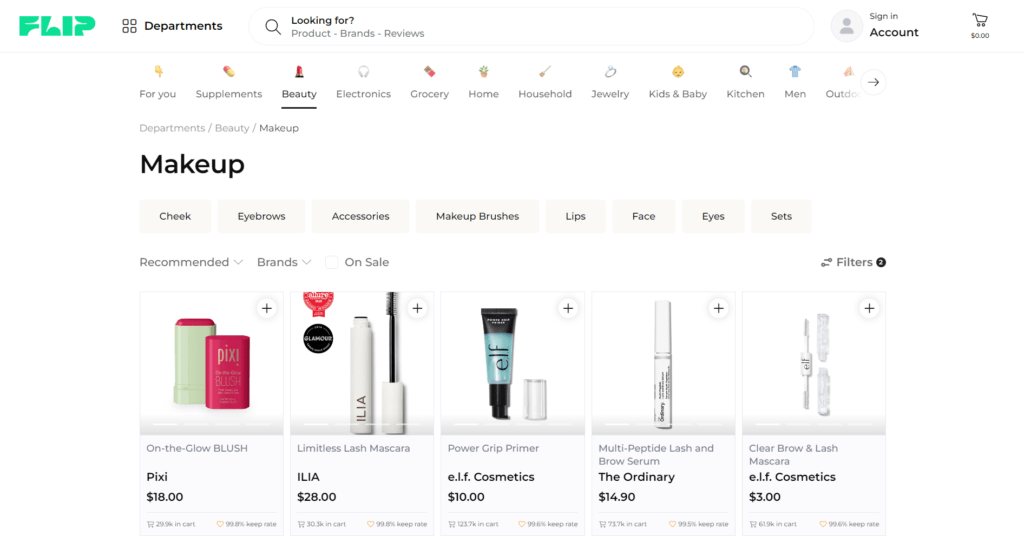Screen dimensions: 1024x536
Task: Open The Ordinary serum product image
Action: coord(664,363)
